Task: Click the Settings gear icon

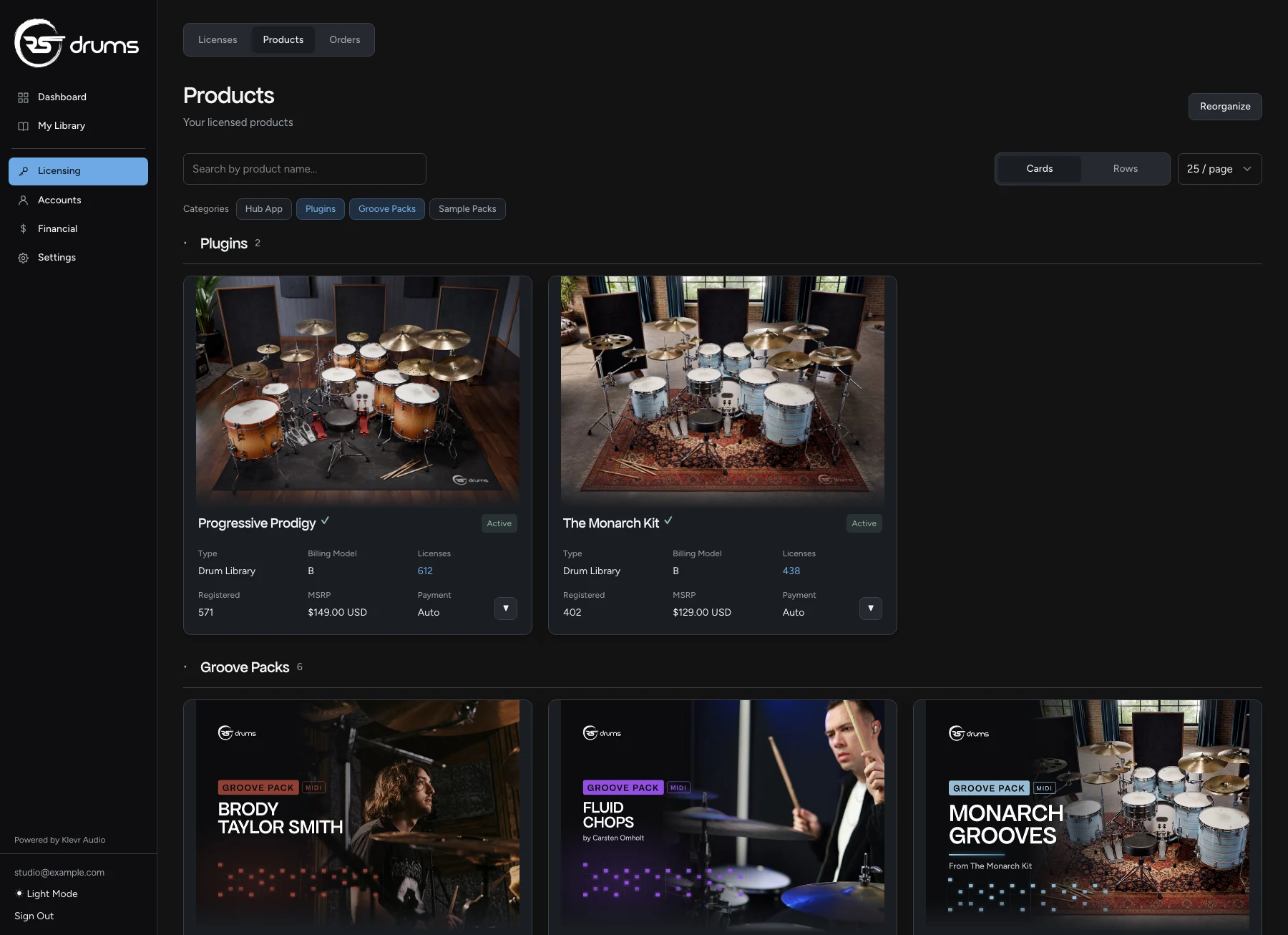Action: pos(23,258)
